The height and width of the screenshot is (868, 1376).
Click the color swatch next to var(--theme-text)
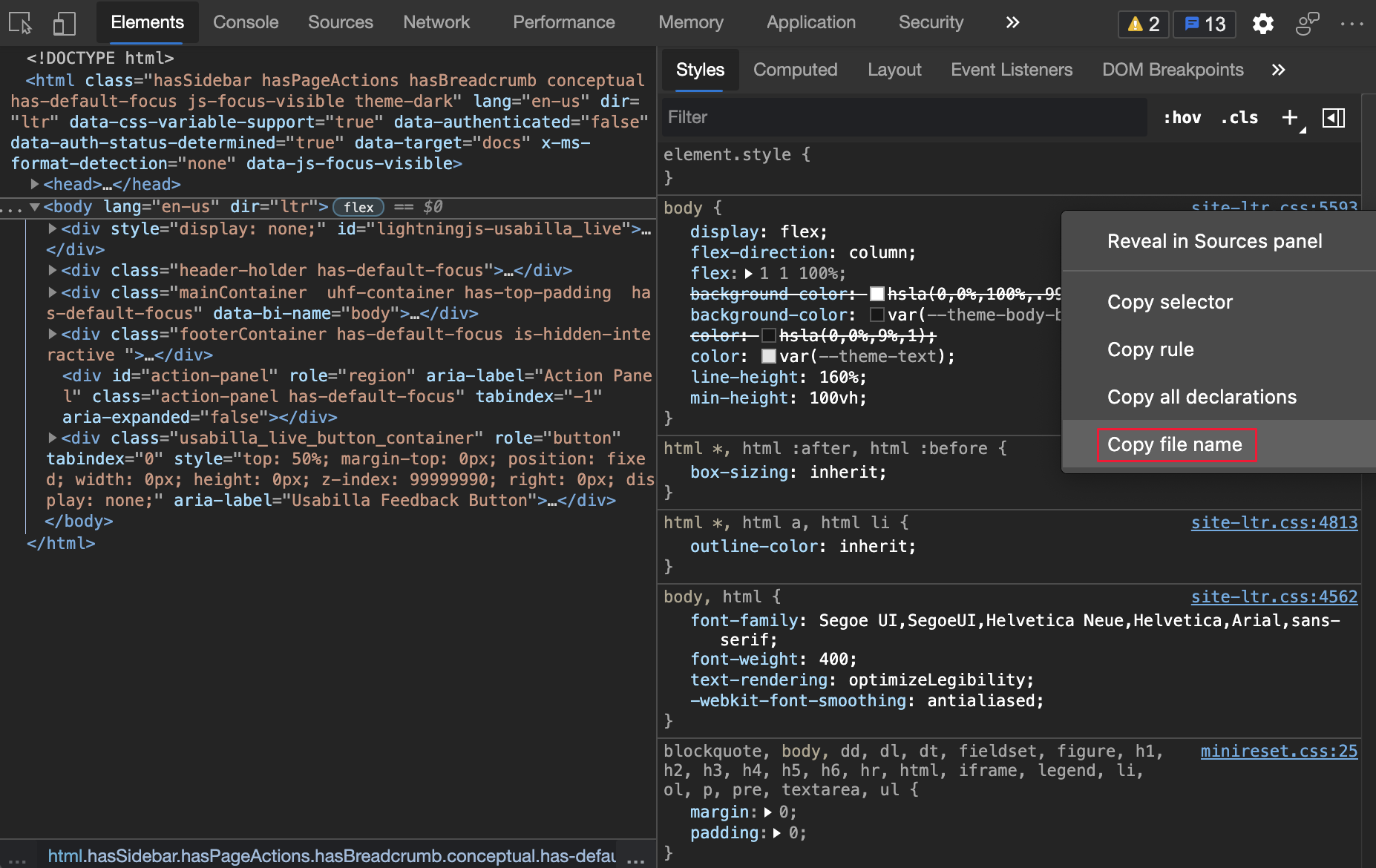(769, 356)
